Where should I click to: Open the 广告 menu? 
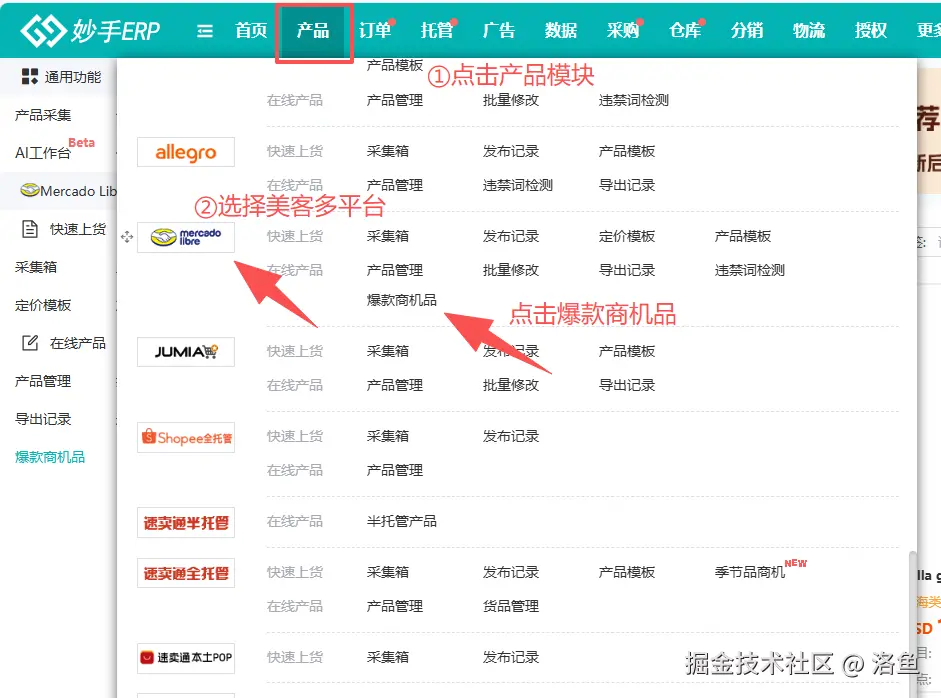point(499,30)
